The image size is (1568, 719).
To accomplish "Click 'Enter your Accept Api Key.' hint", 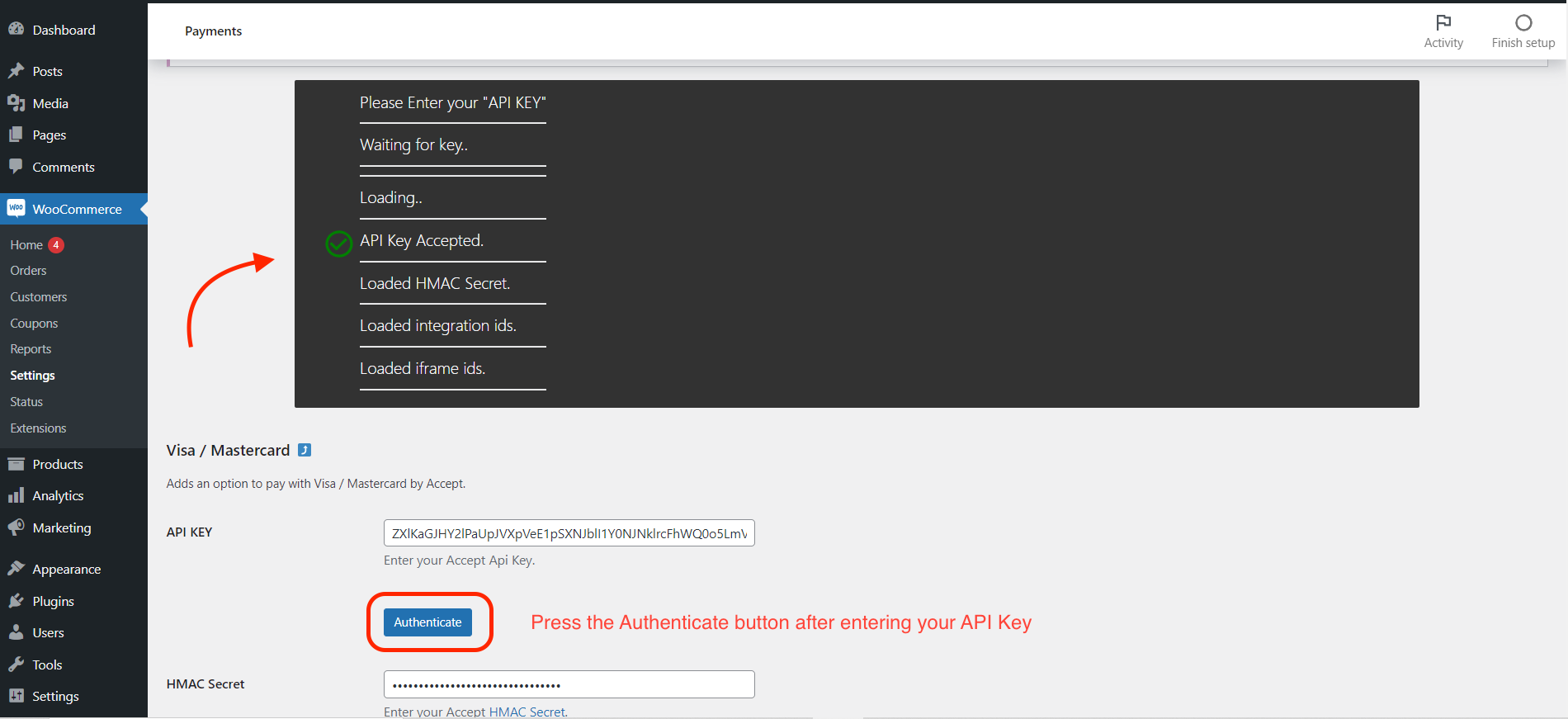I will [460, 561].
